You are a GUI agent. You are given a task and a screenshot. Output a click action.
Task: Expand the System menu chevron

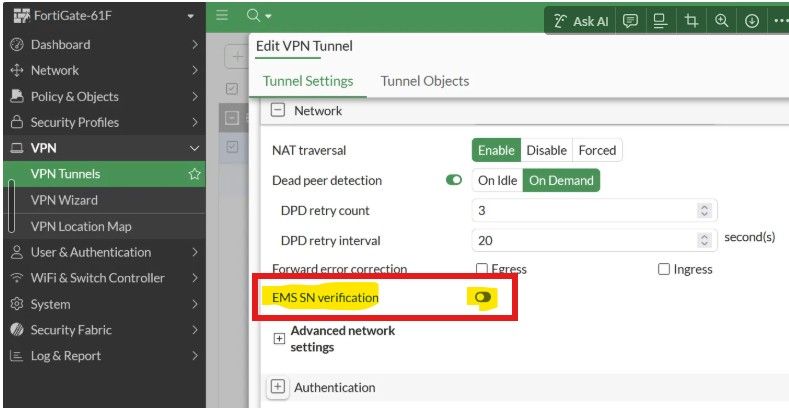(195, 304)
